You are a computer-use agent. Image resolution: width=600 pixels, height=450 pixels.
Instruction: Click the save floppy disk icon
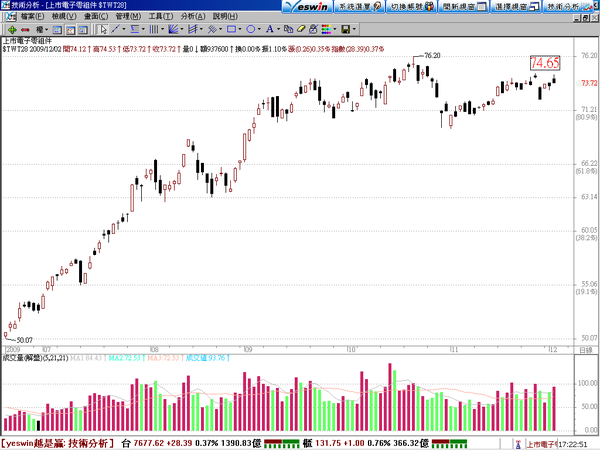346,29
